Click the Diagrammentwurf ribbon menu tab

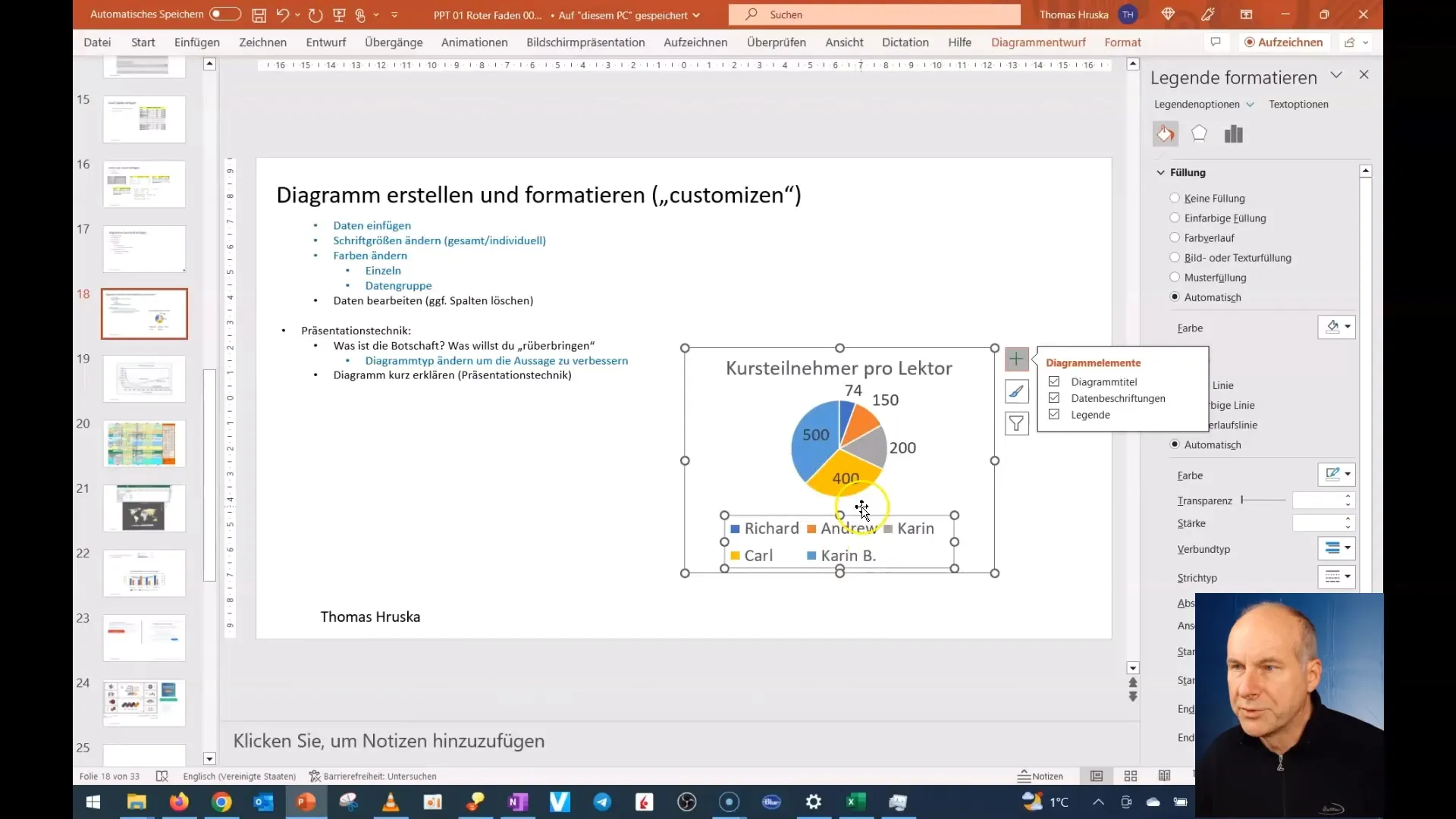(x=1038, y=42)
